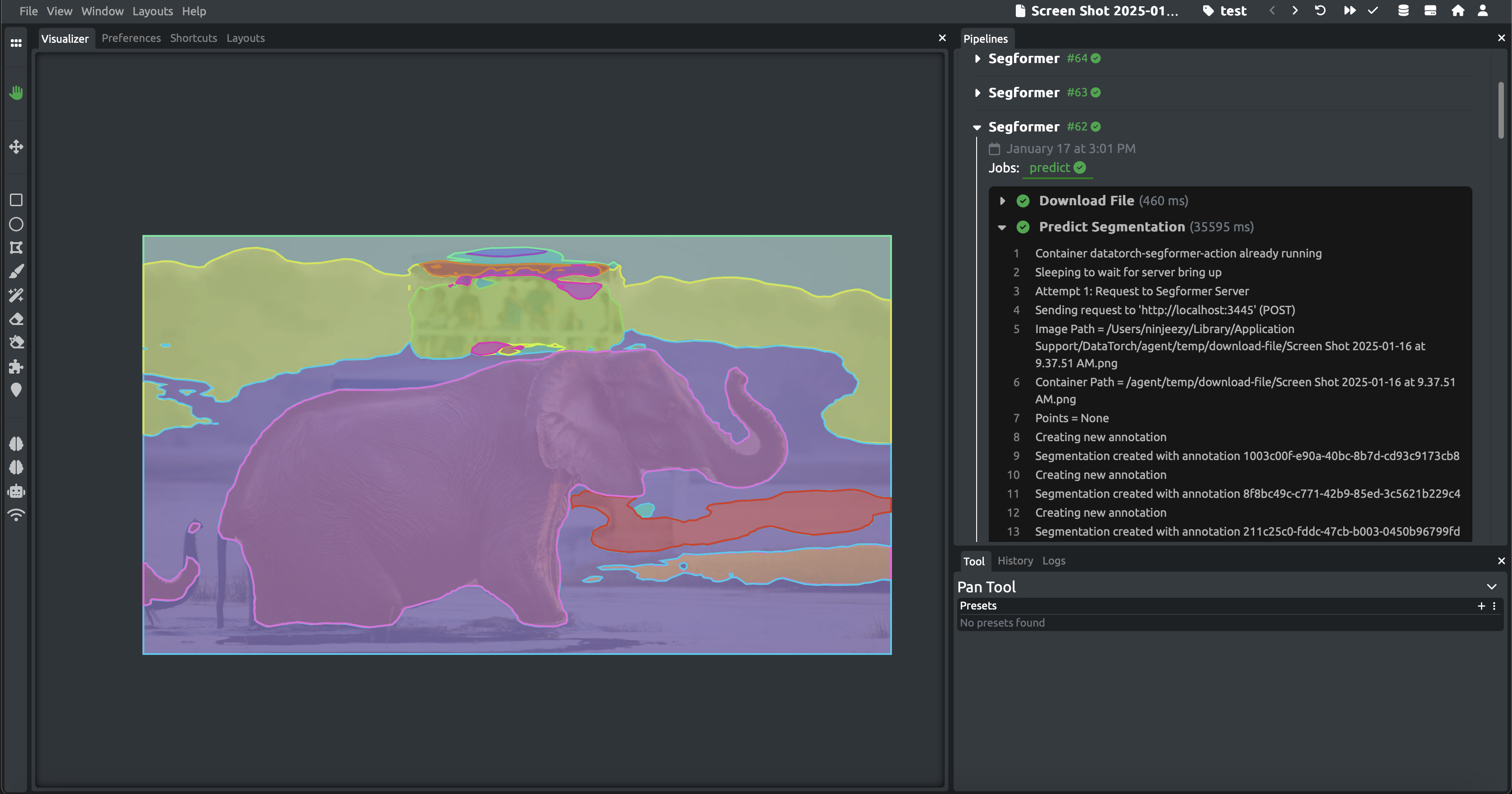Select the Magic Wand tool
This screenshot has width=1512, height=794.
click(x=16, y=294)
